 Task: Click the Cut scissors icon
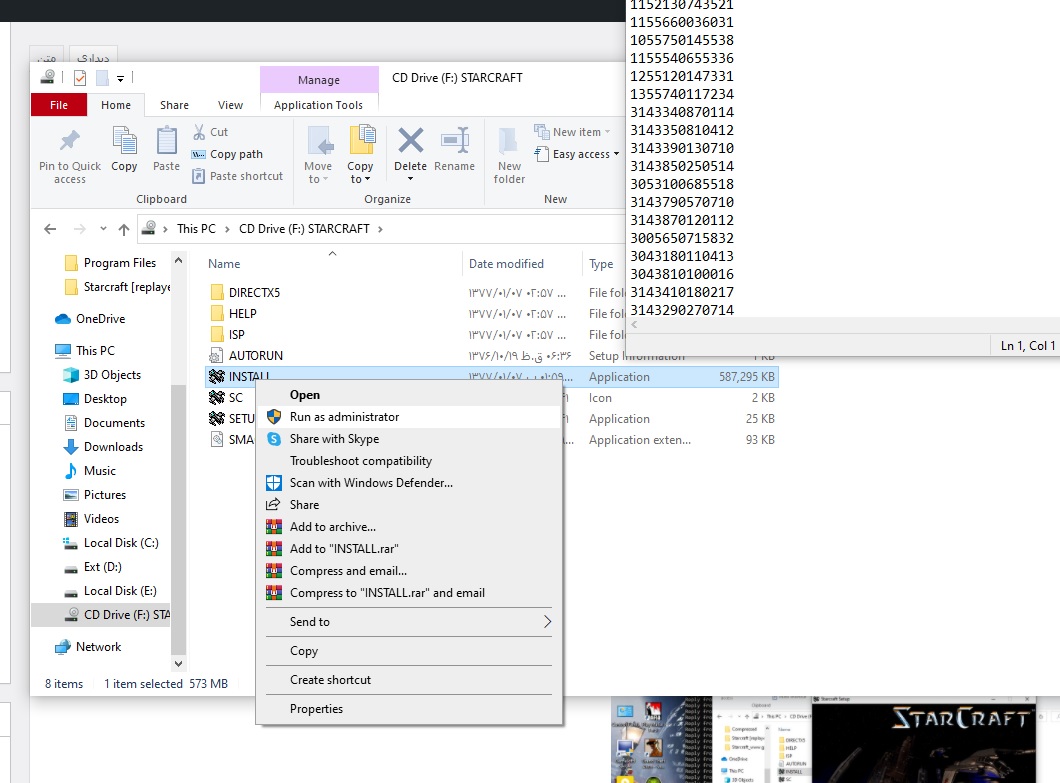pyautogui.click(x=196, y=132)
